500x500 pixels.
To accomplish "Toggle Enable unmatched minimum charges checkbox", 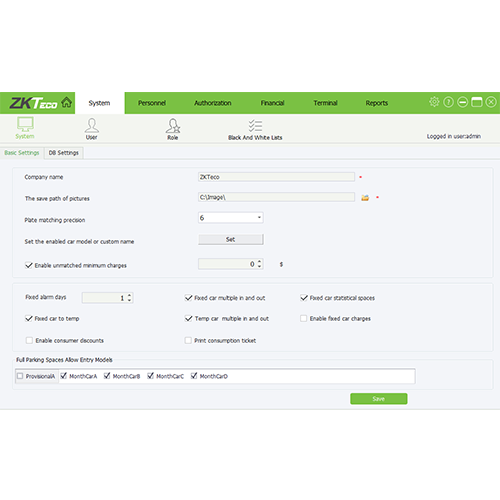I will tap(29, 265).
